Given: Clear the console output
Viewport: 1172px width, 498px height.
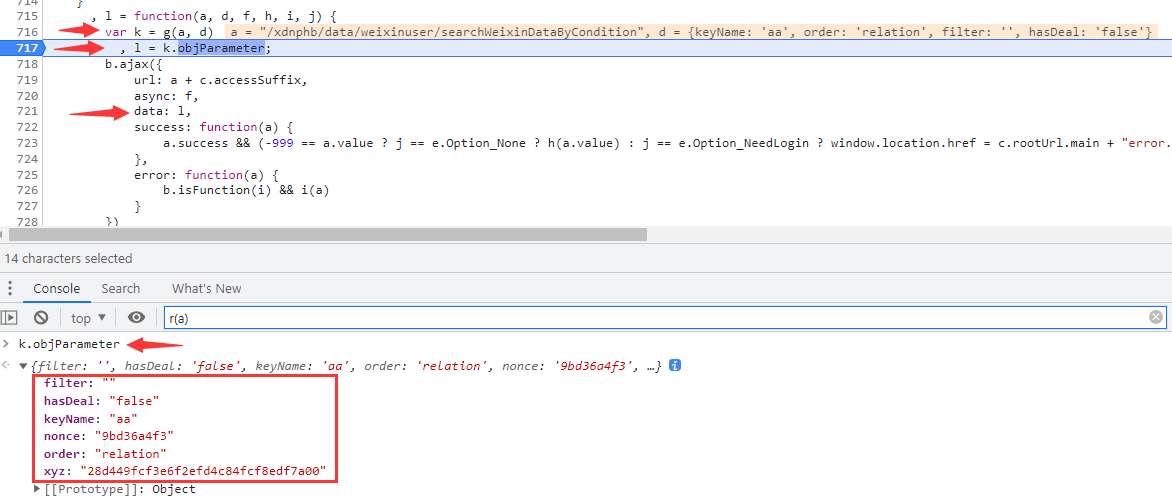Looking at the screenshot, I should 41,318.
